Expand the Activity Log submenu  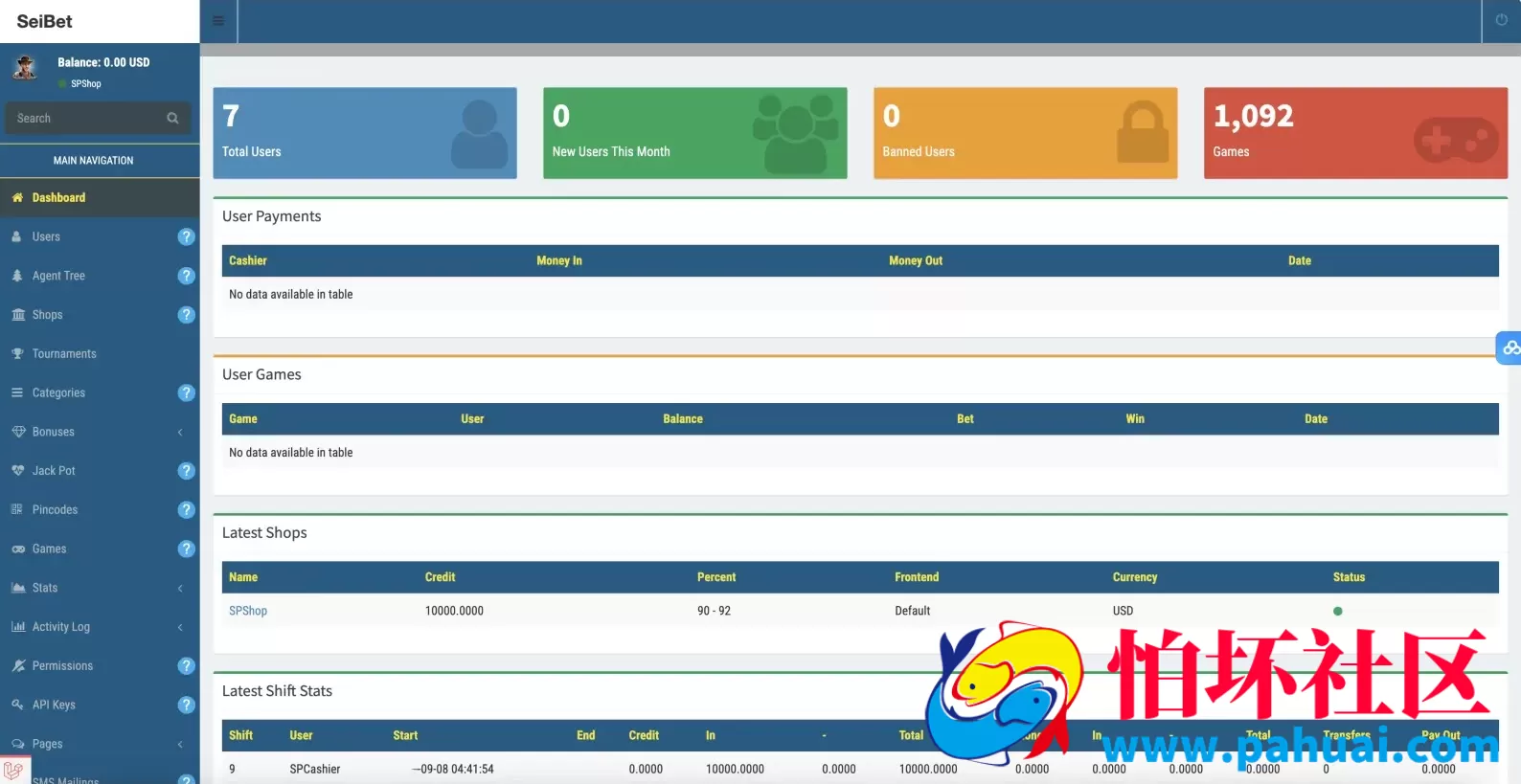pos(180,627)
